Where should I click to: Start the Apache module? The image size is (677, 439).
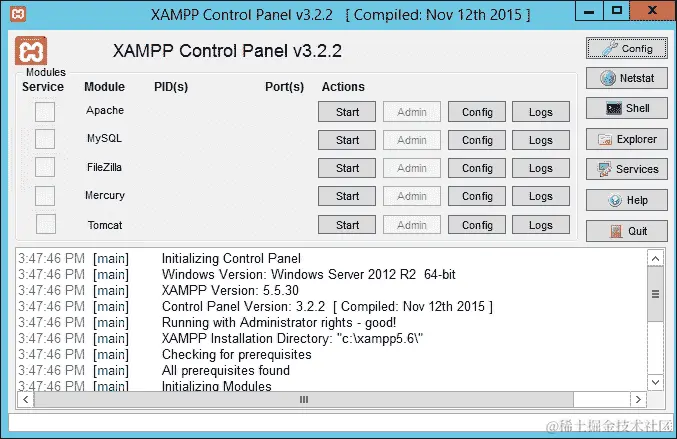347,112
